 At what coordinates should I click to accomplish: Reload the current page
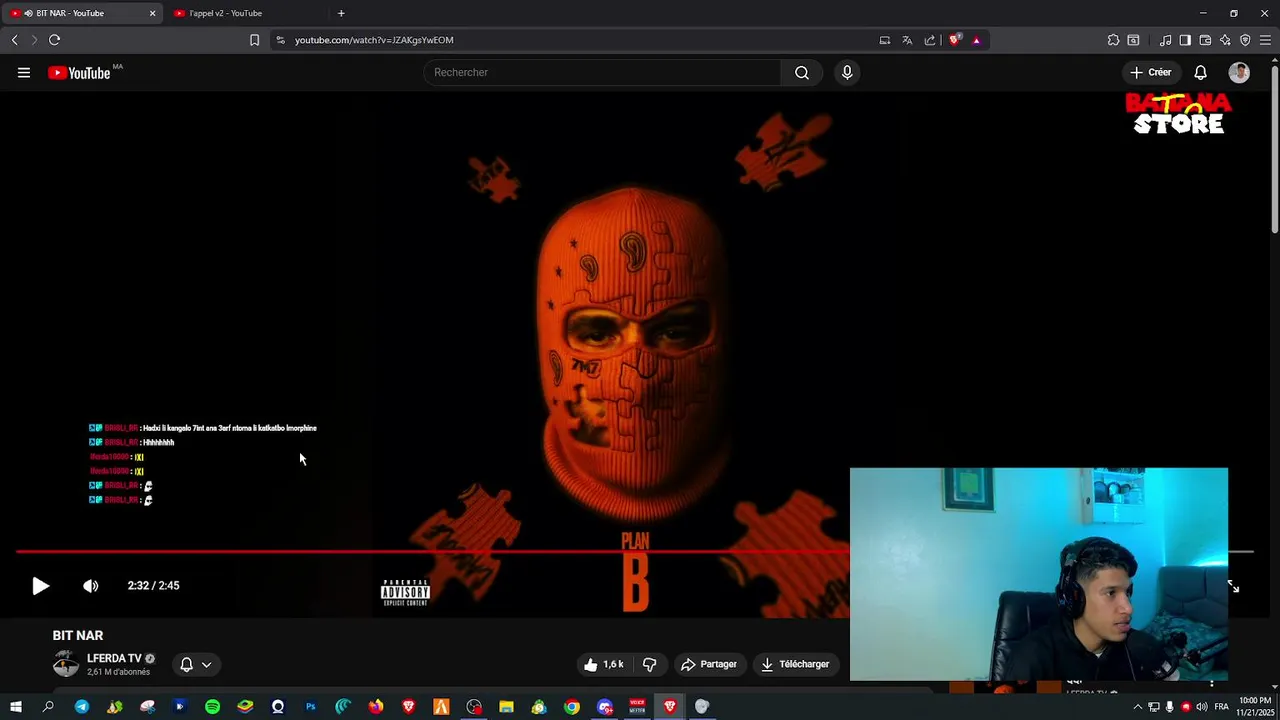tap(55, 40)
